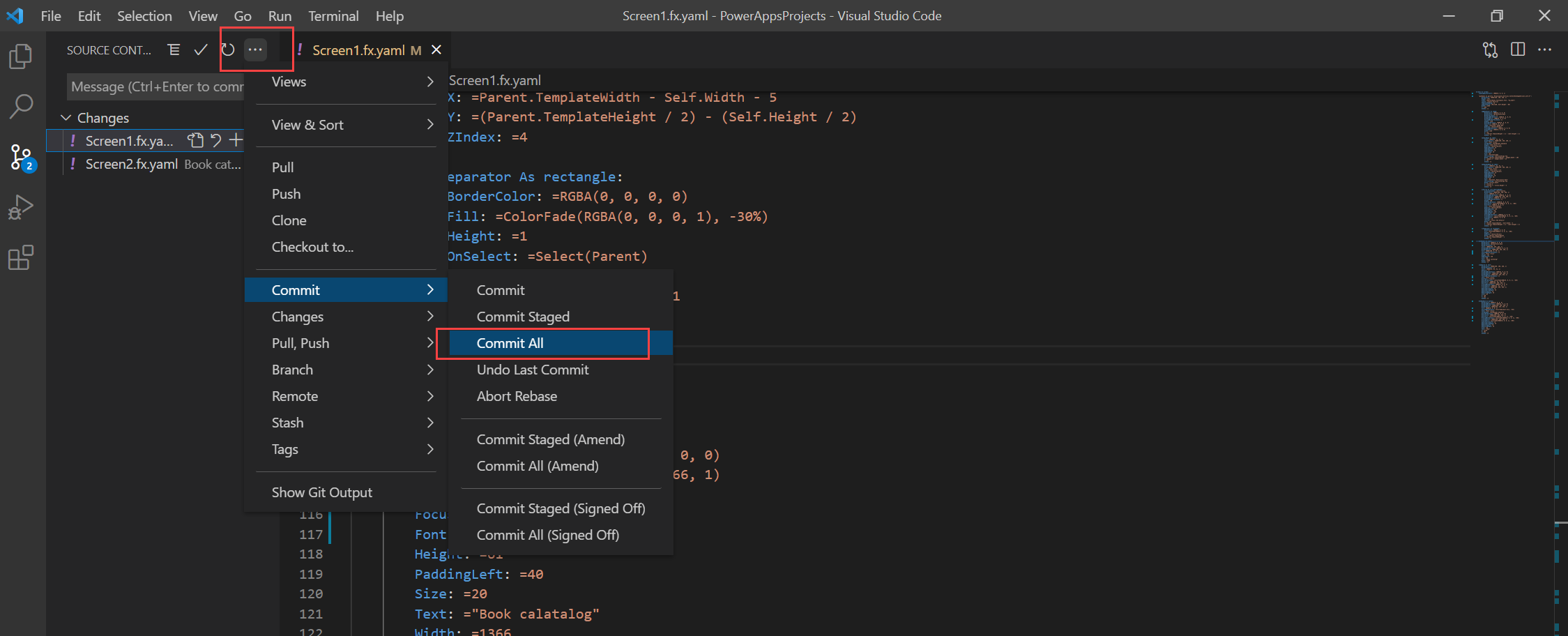Click the commit checkmark in Source Control header

(201, 50)
